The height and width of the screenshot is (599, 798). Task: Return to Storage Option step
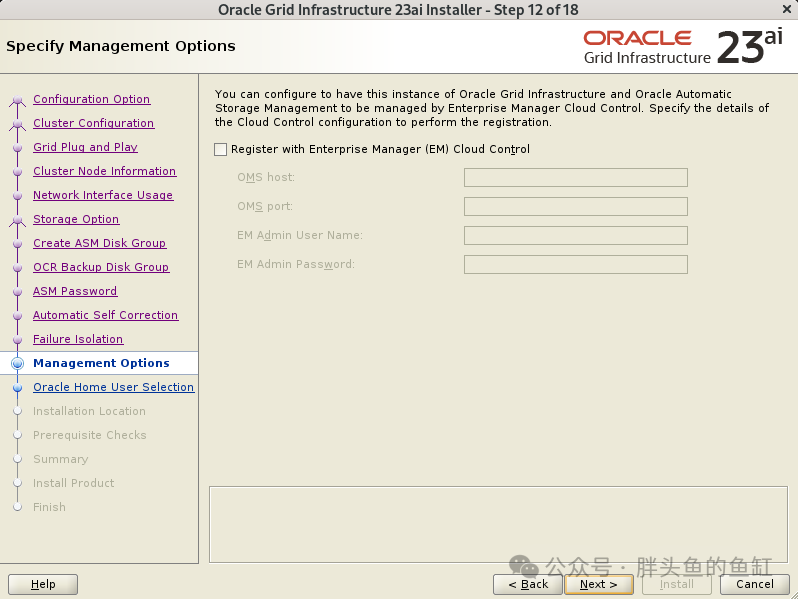pos(76,219)
